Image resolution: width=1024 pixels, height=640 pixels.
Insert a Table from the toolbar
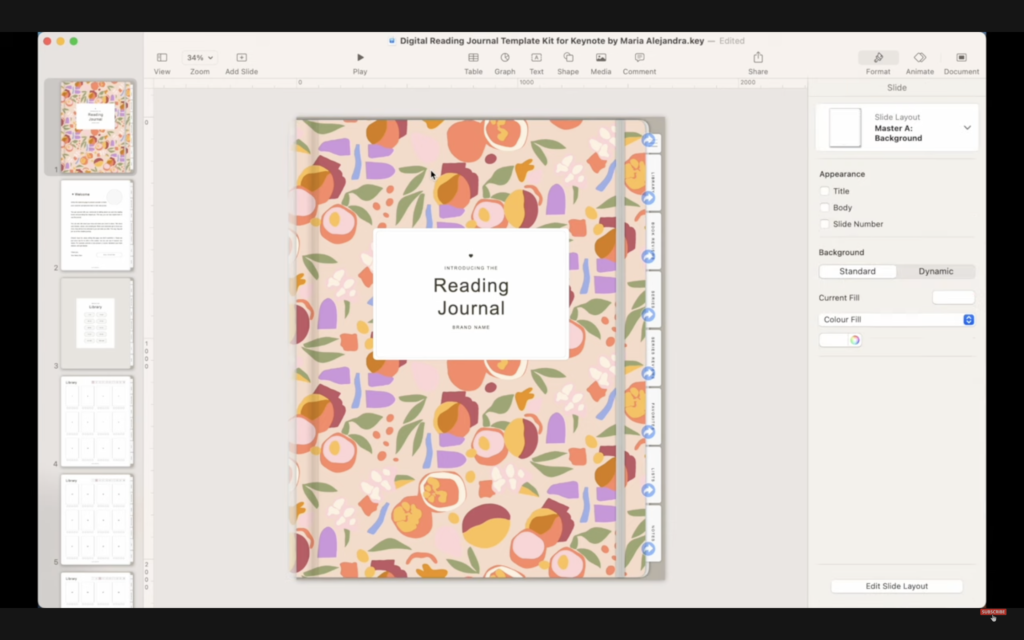[x=473, y=62]
